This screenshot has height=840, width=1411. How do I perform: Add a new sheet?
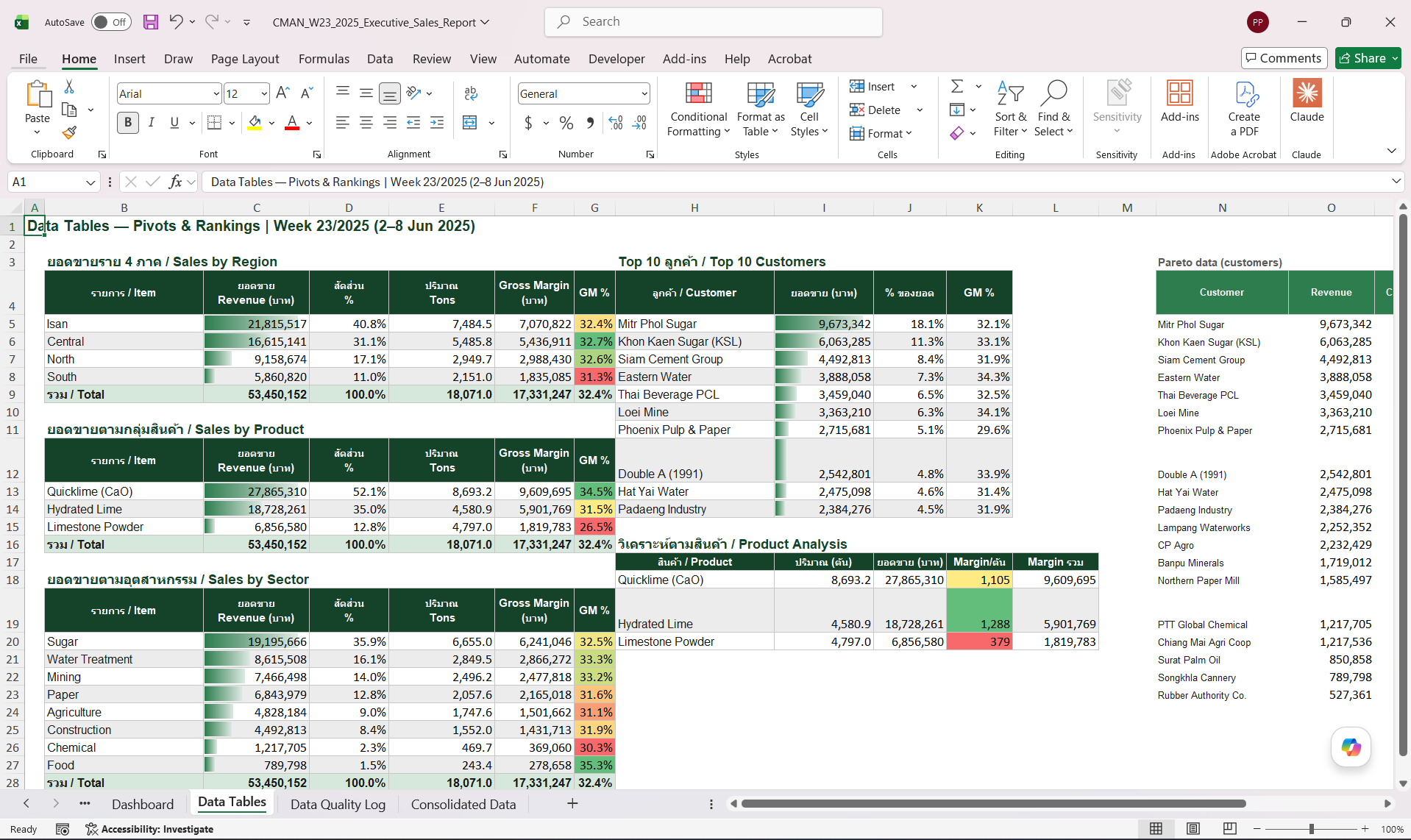coord(572,804)
